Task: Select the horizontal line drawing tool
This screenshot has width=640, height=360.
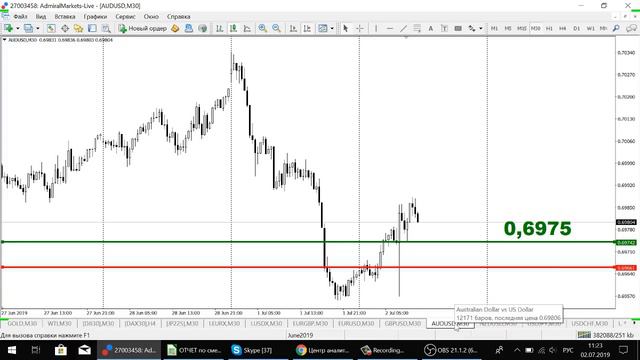Action: point(389,28)
